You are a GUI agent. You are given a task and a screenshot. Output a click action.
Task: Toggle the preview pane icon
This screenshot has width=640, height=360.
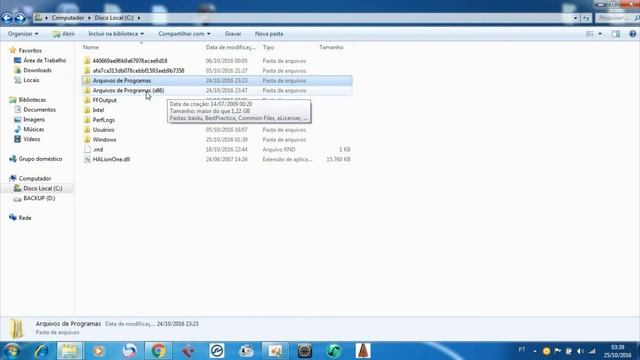tap(616, 34)
